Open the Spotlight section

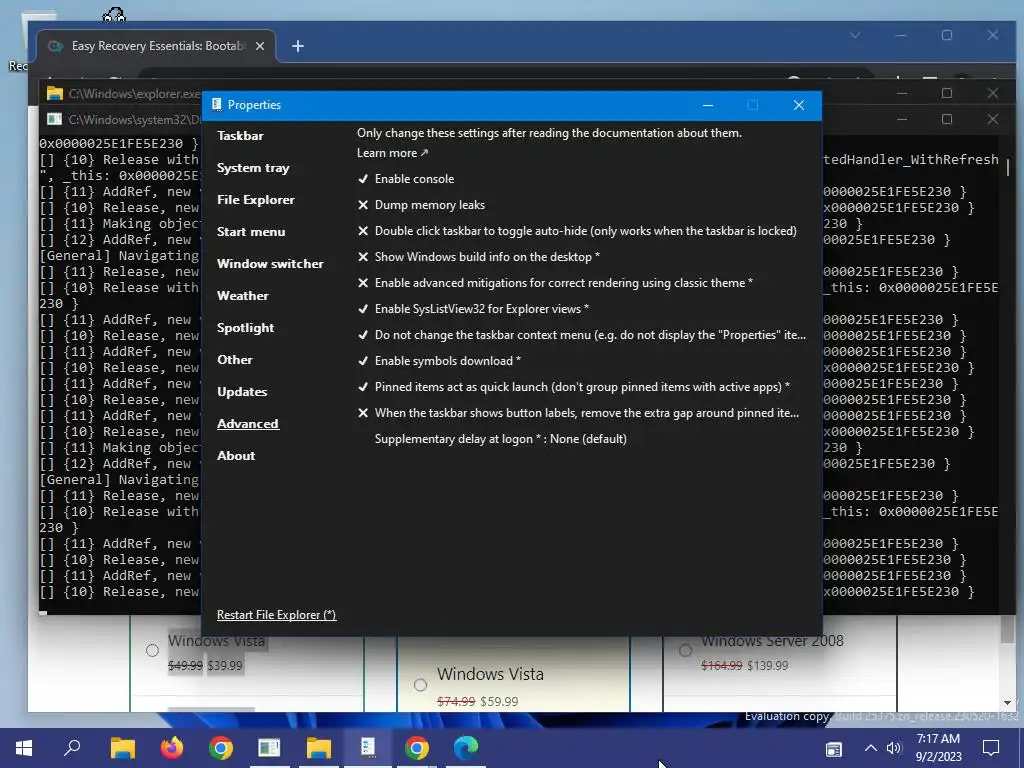[245, 328]
